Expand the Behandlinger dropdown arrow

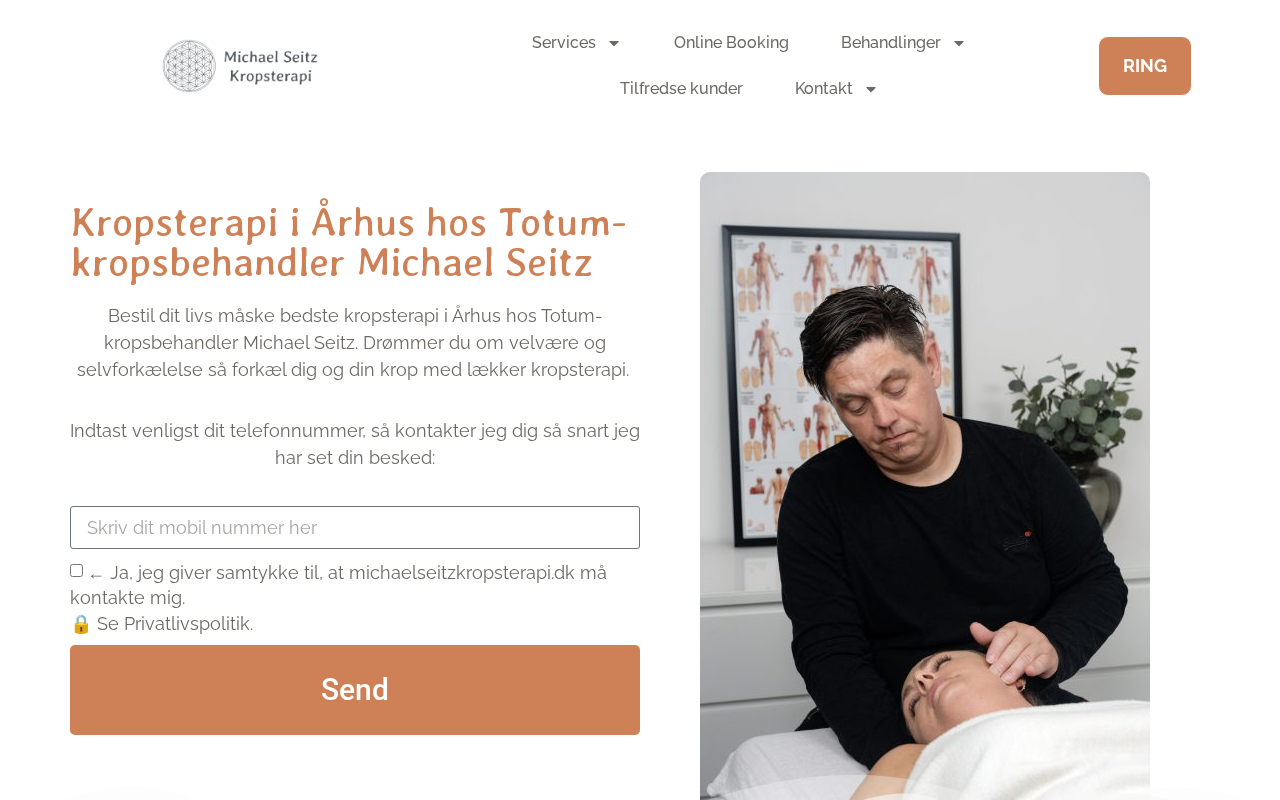[x=959, y=43]
